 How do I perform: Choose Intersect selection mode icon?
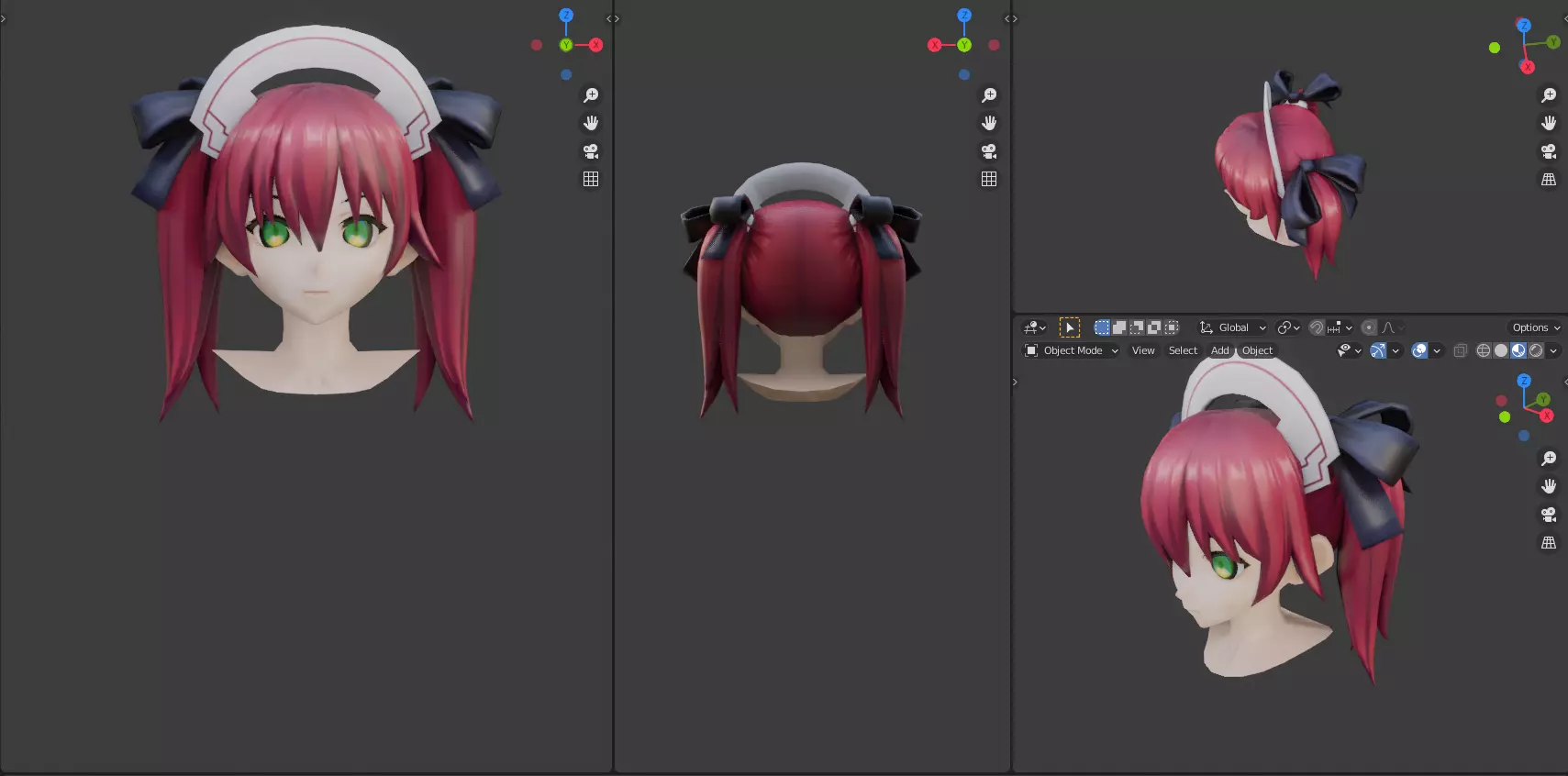point(1172,327)
